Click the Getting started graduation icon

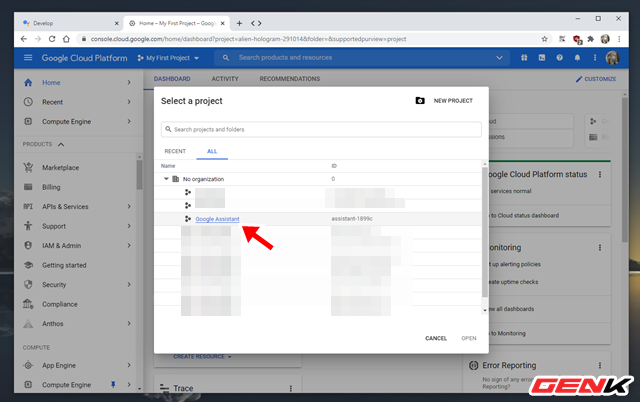(28, 265)
